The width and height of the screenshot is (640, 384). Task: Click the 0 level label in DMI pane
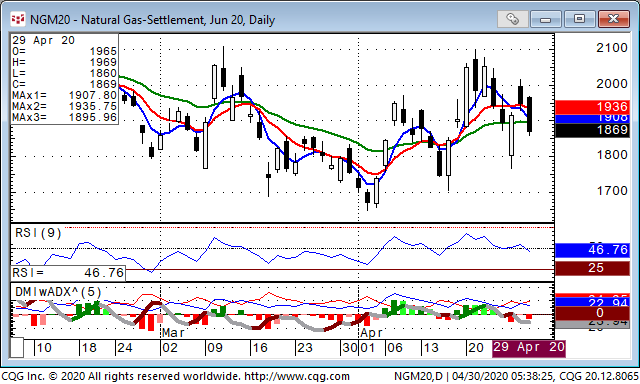[592, 313]
